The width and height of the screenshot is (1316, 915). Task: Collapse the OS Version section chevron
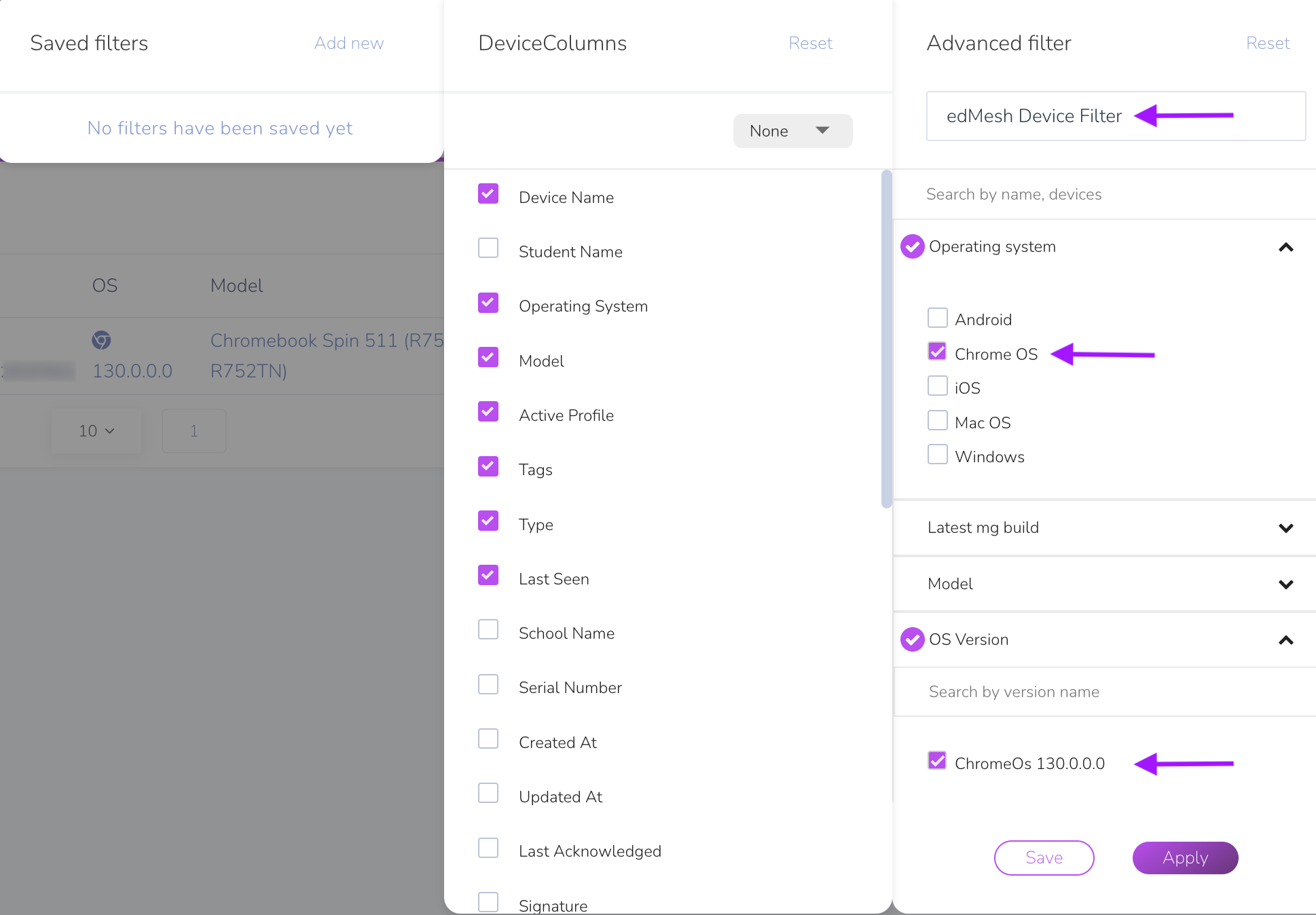click(x=1285, y=640)
